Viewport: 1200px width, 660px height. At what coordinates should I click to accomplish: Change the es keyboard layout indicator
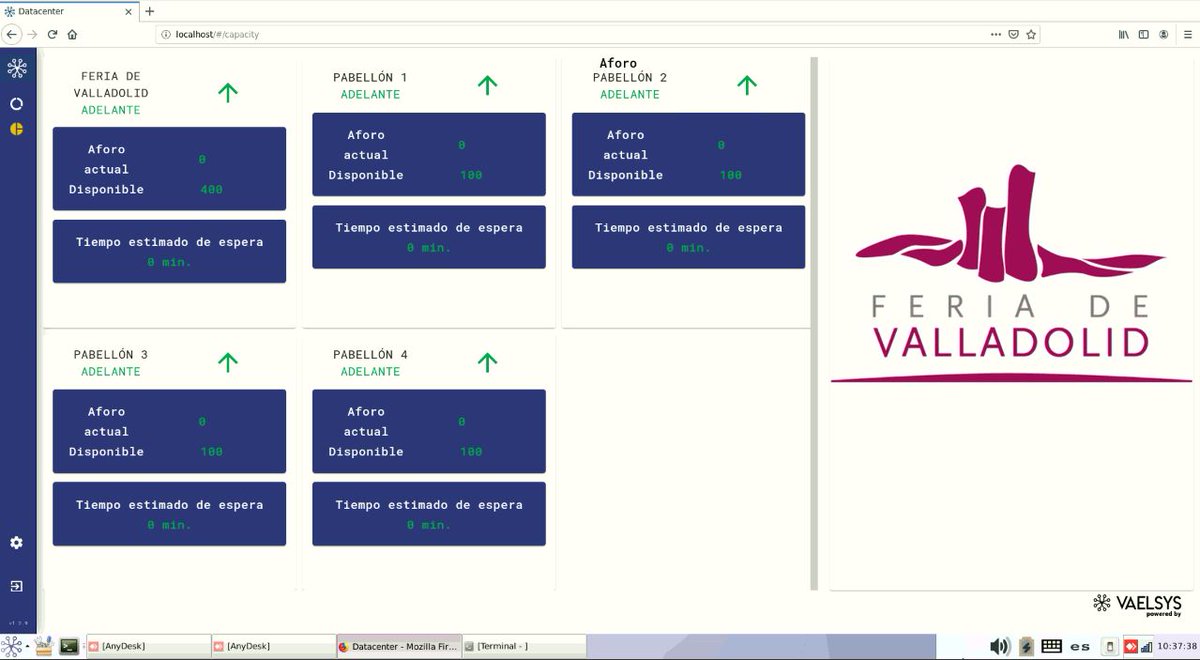(1080, 647)
